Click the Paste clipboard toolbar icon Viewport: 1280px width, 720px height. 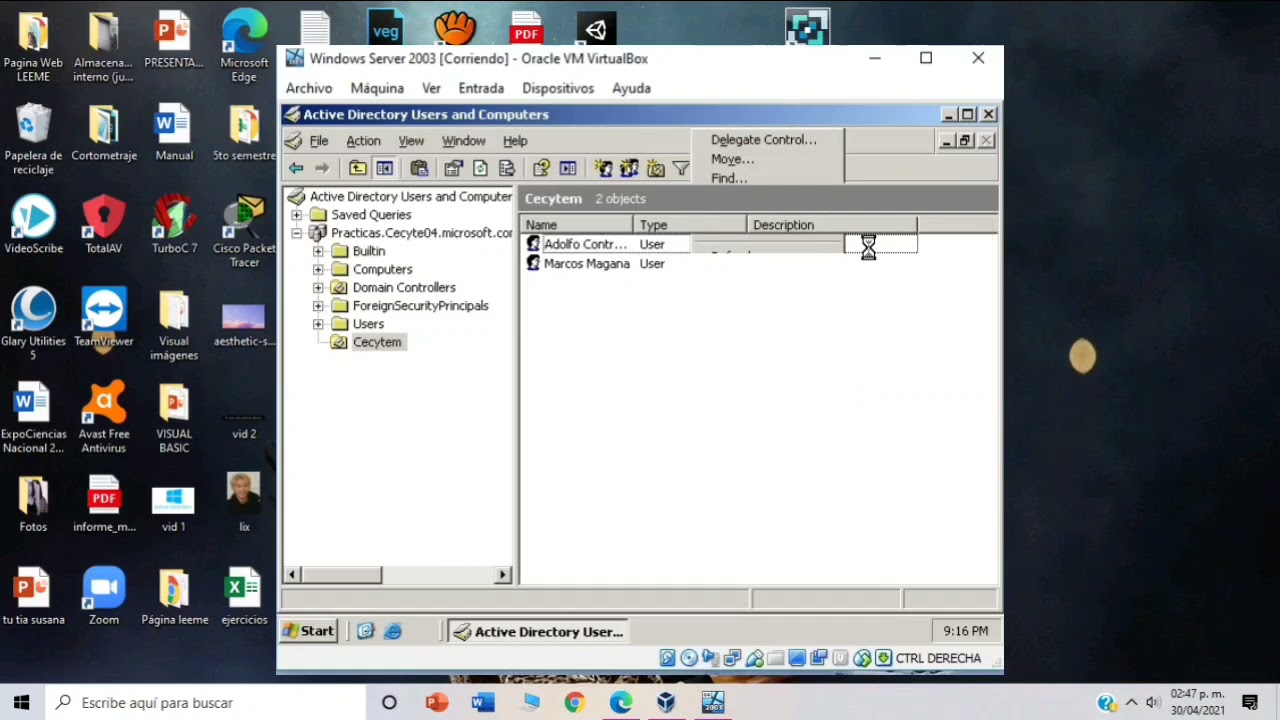(x=419, y=169)
